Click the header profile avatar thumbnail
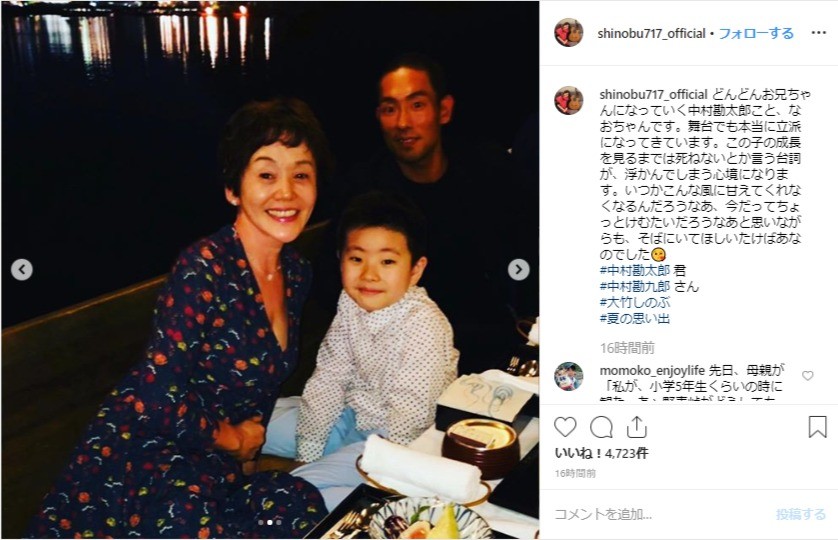The image size is (838, 540). 569,33
